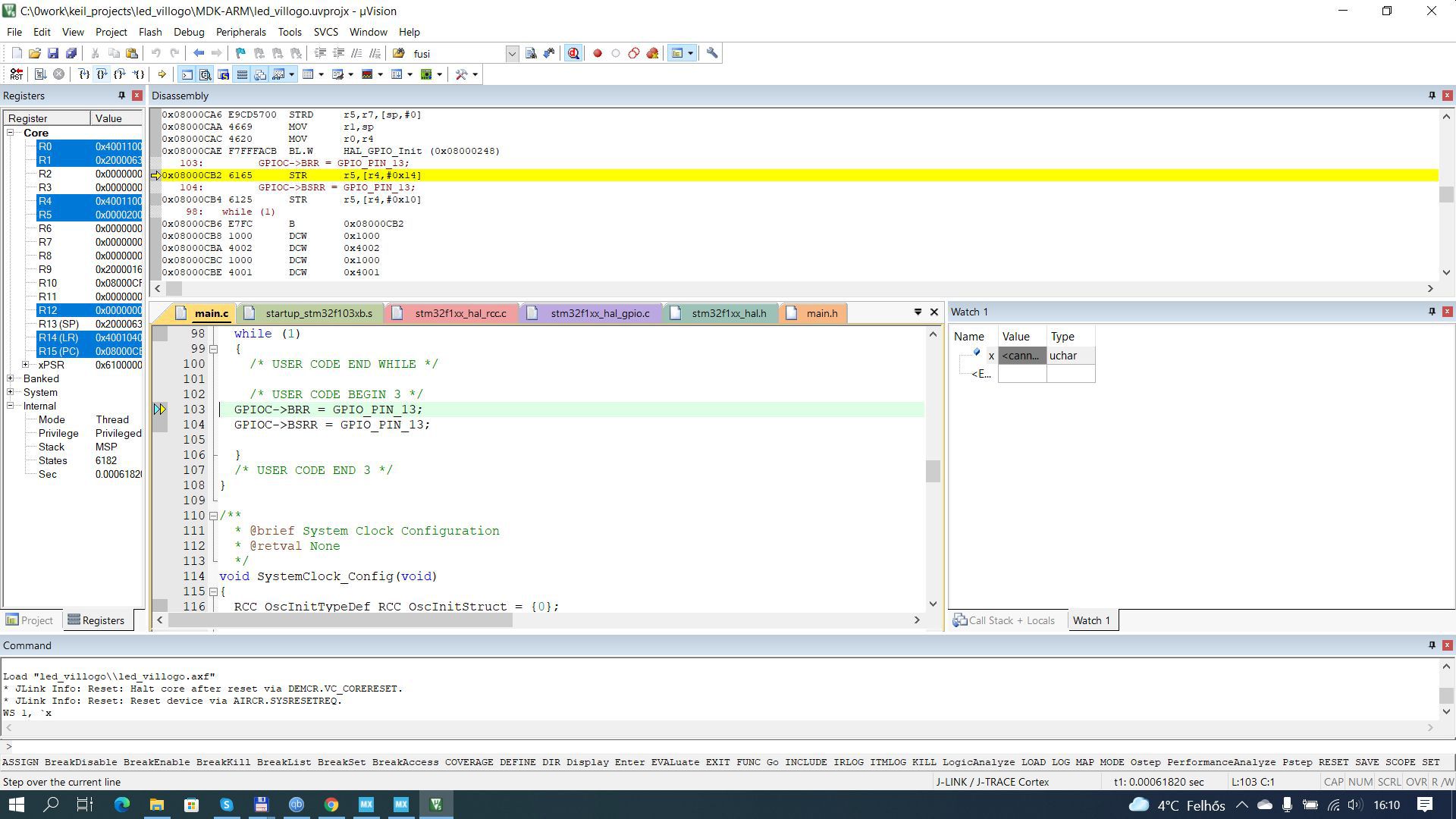
Task: Click the Step Into braces icon
Action: tap(84, 74)
